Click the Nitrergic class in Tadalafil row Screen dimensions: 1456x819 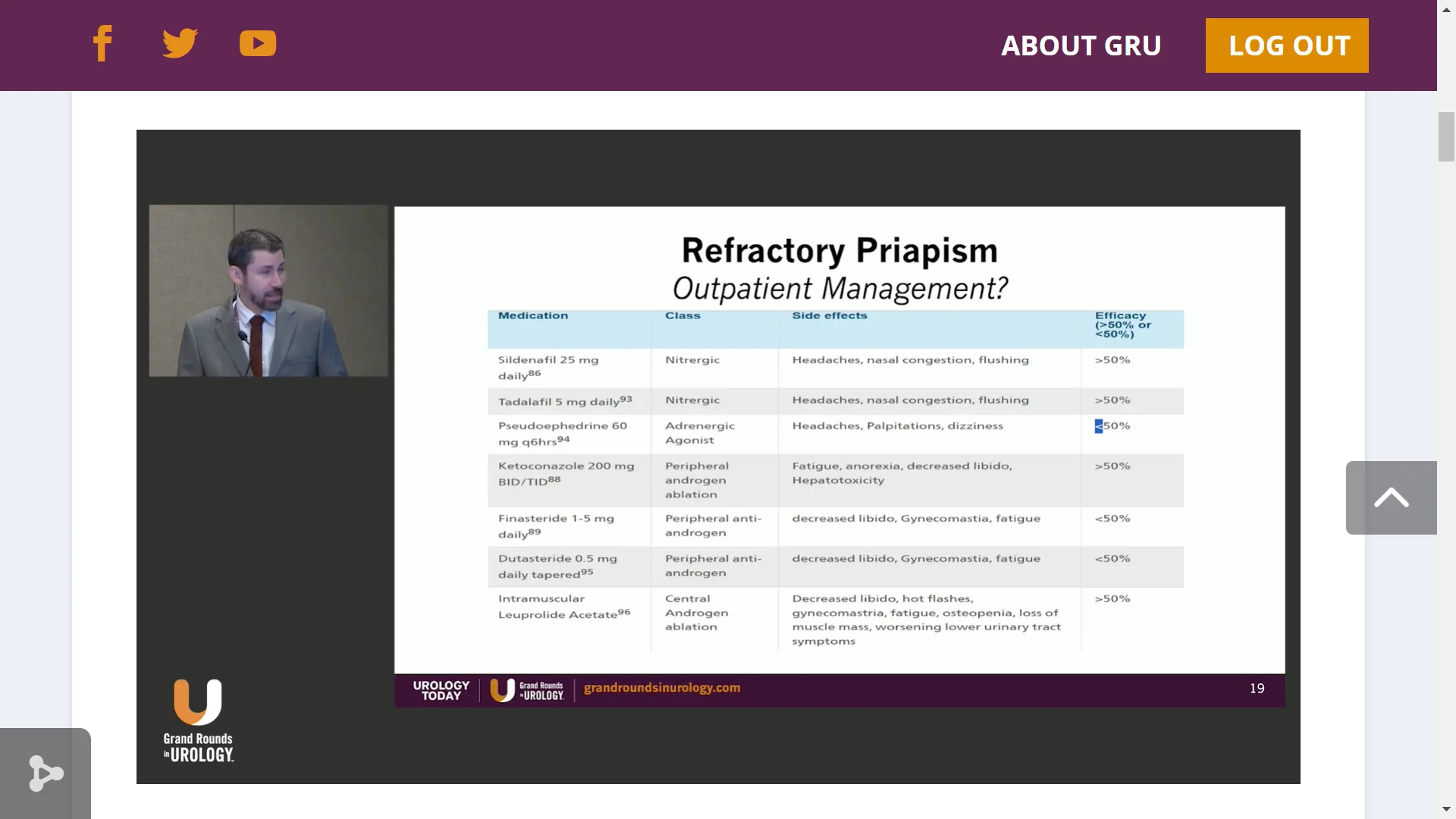[692, 400]
